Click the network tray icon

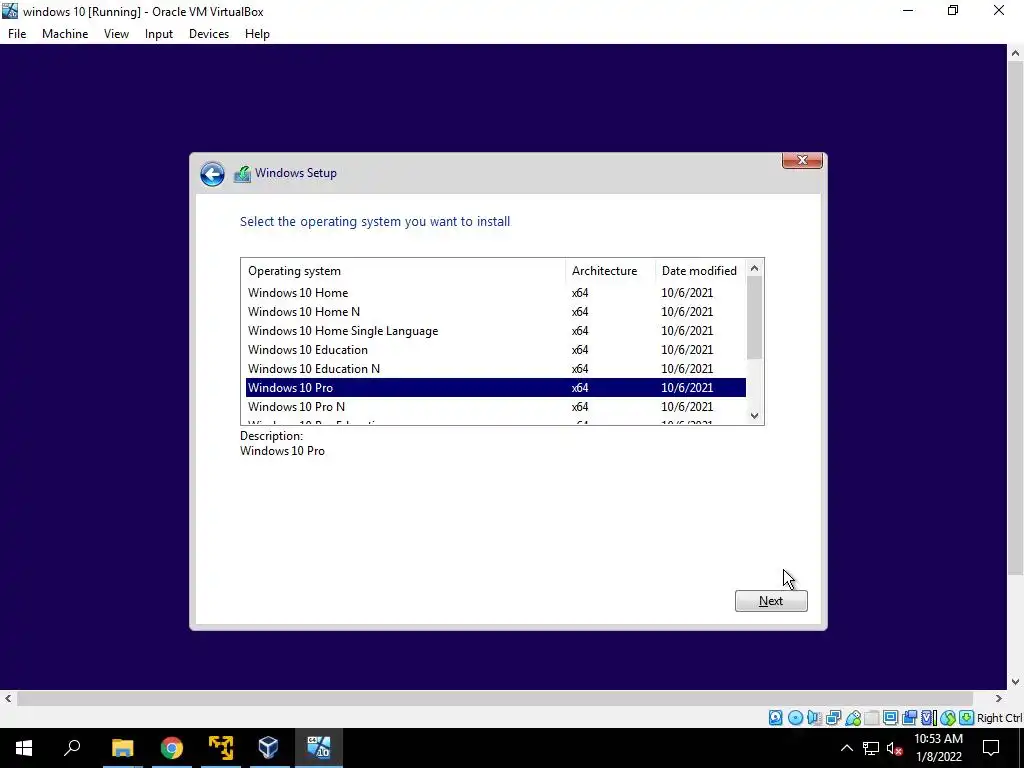871,748
